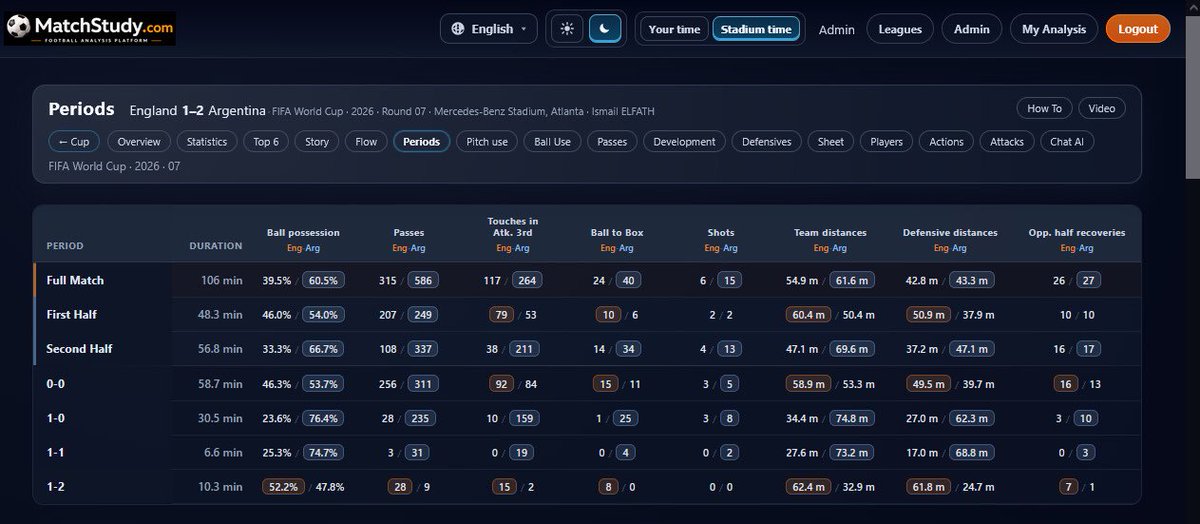The image size is (1200, 524).
Task: Click the 586 Full Match passes value
Action: (422, 281)
